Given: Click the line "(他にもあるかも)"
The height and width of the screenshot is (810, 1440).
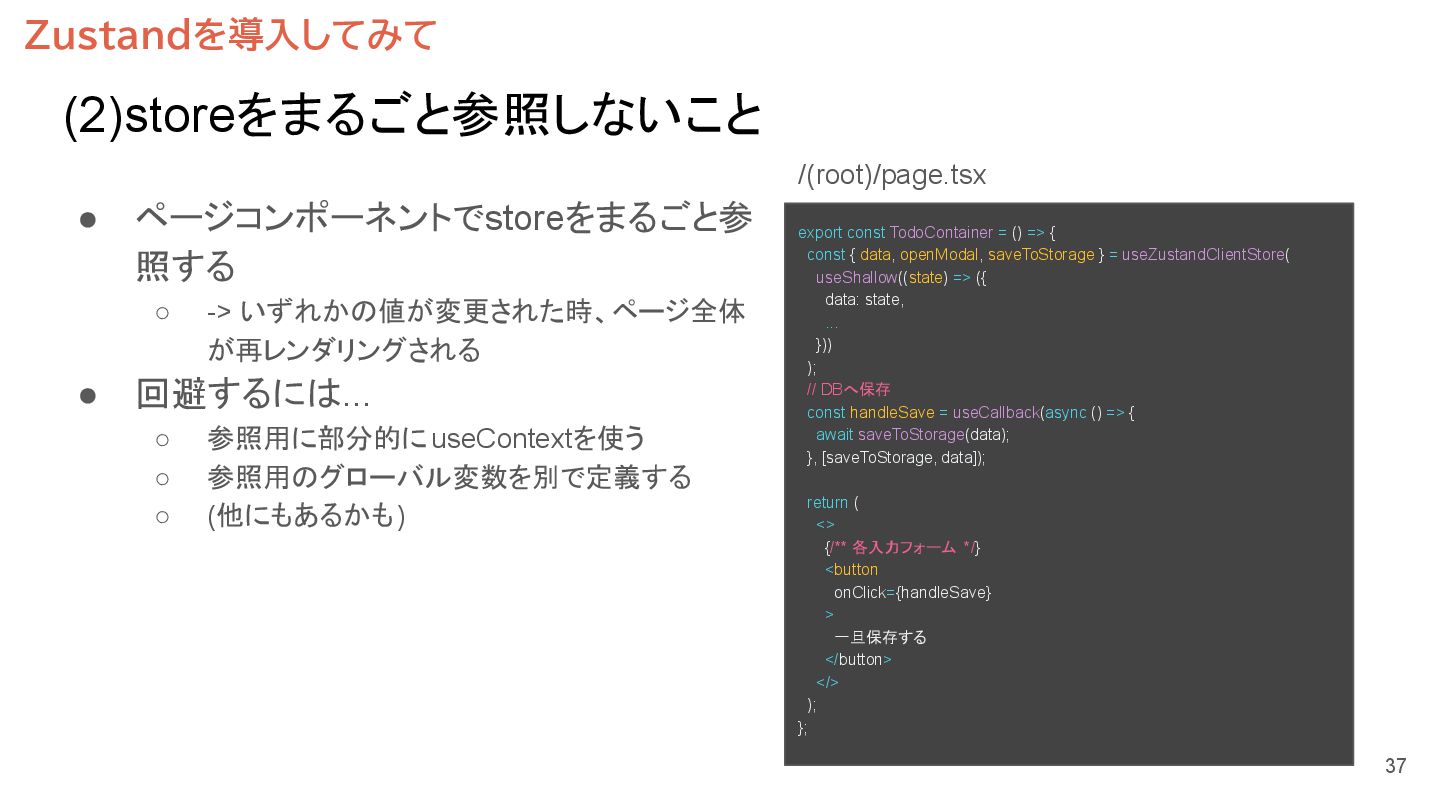Looking at the screenshot, I should 306,516.
